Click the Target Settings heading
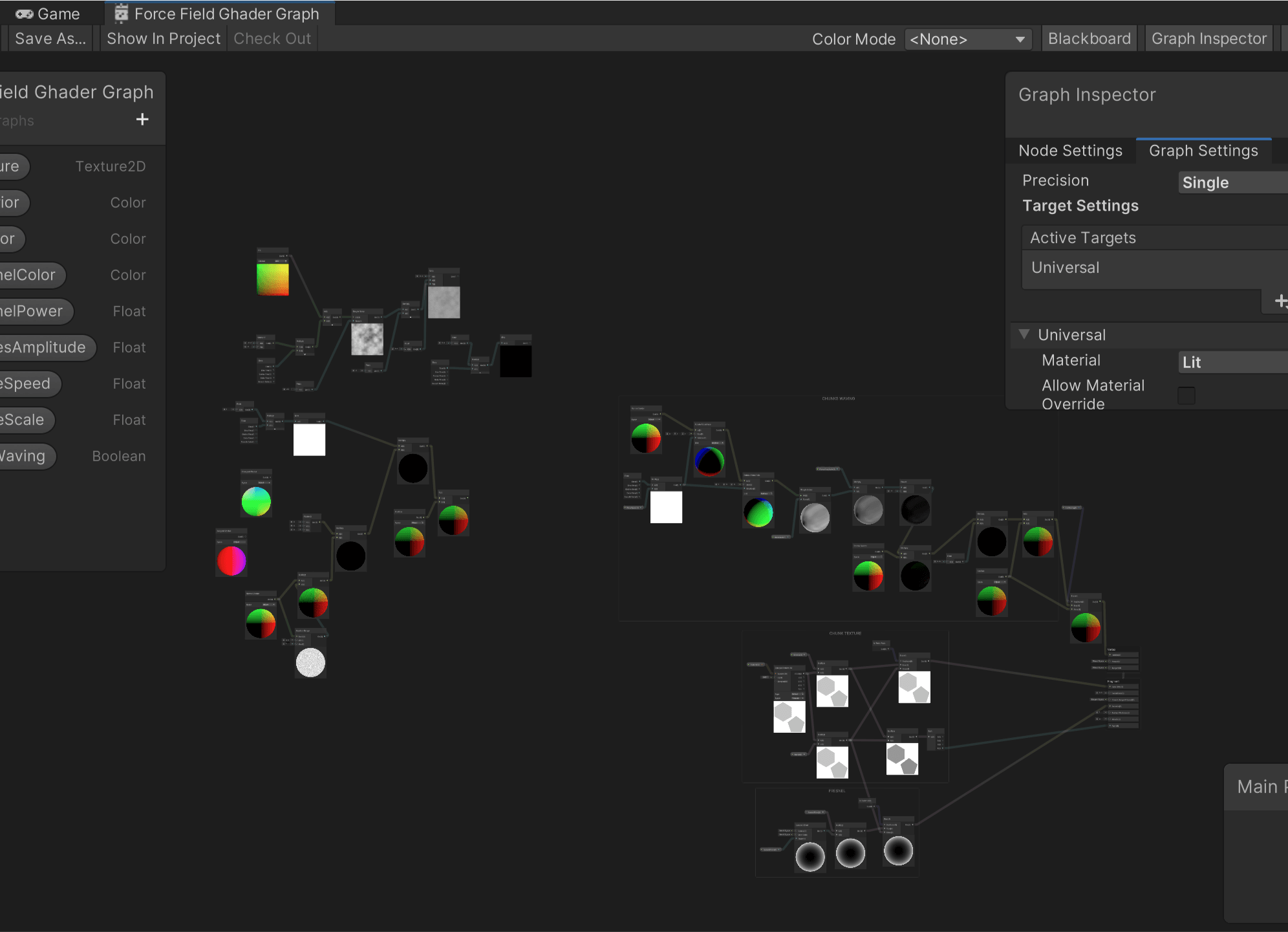 pos(1080,206)
